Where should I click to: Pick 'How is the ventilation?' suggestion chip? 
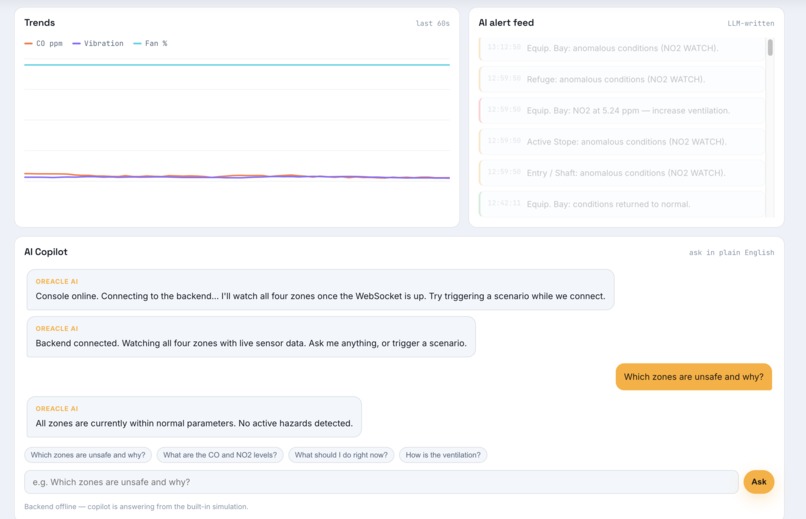click(443, 455)
